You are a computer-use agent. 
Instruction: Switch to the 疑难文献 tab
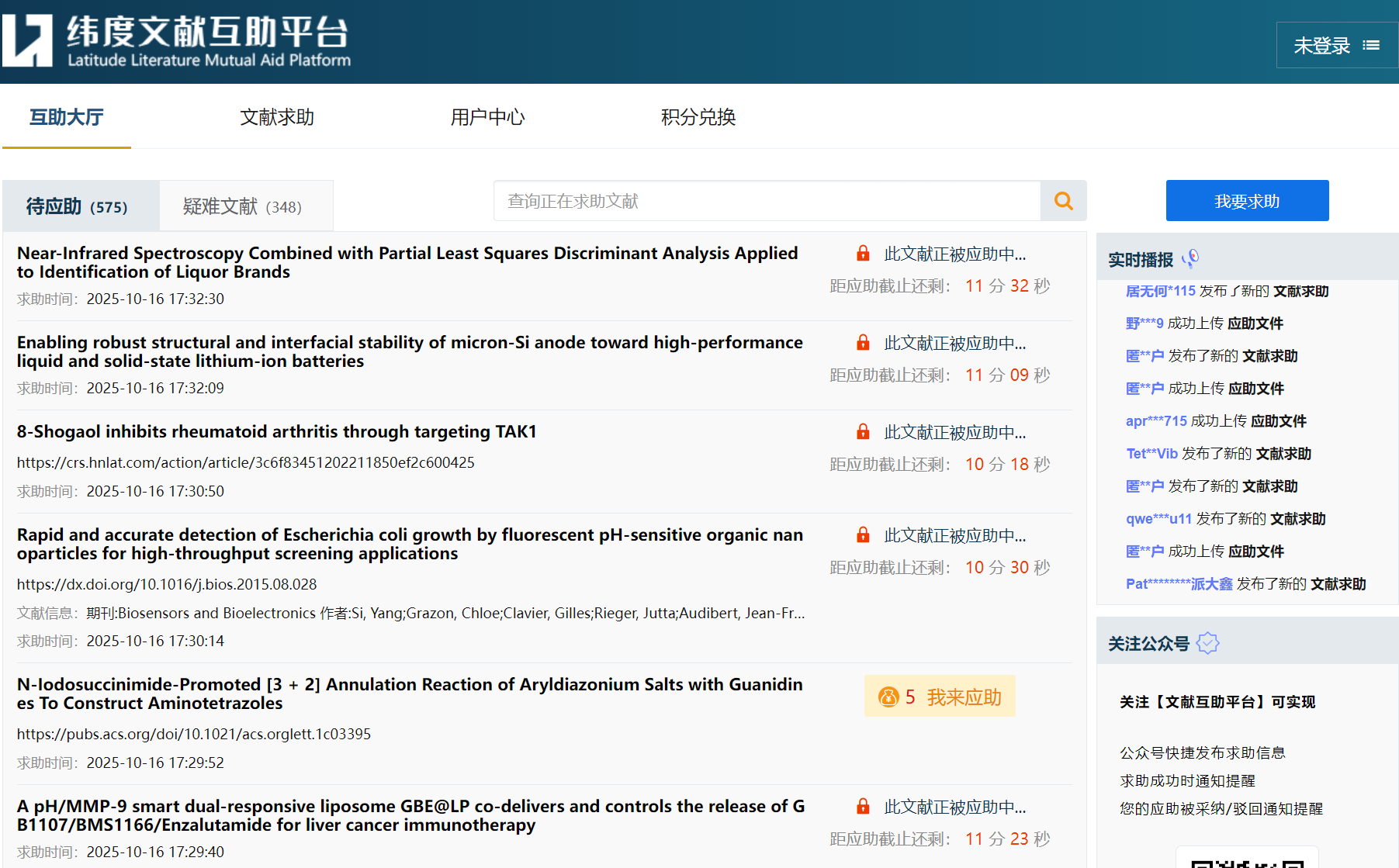pos(242,206)
